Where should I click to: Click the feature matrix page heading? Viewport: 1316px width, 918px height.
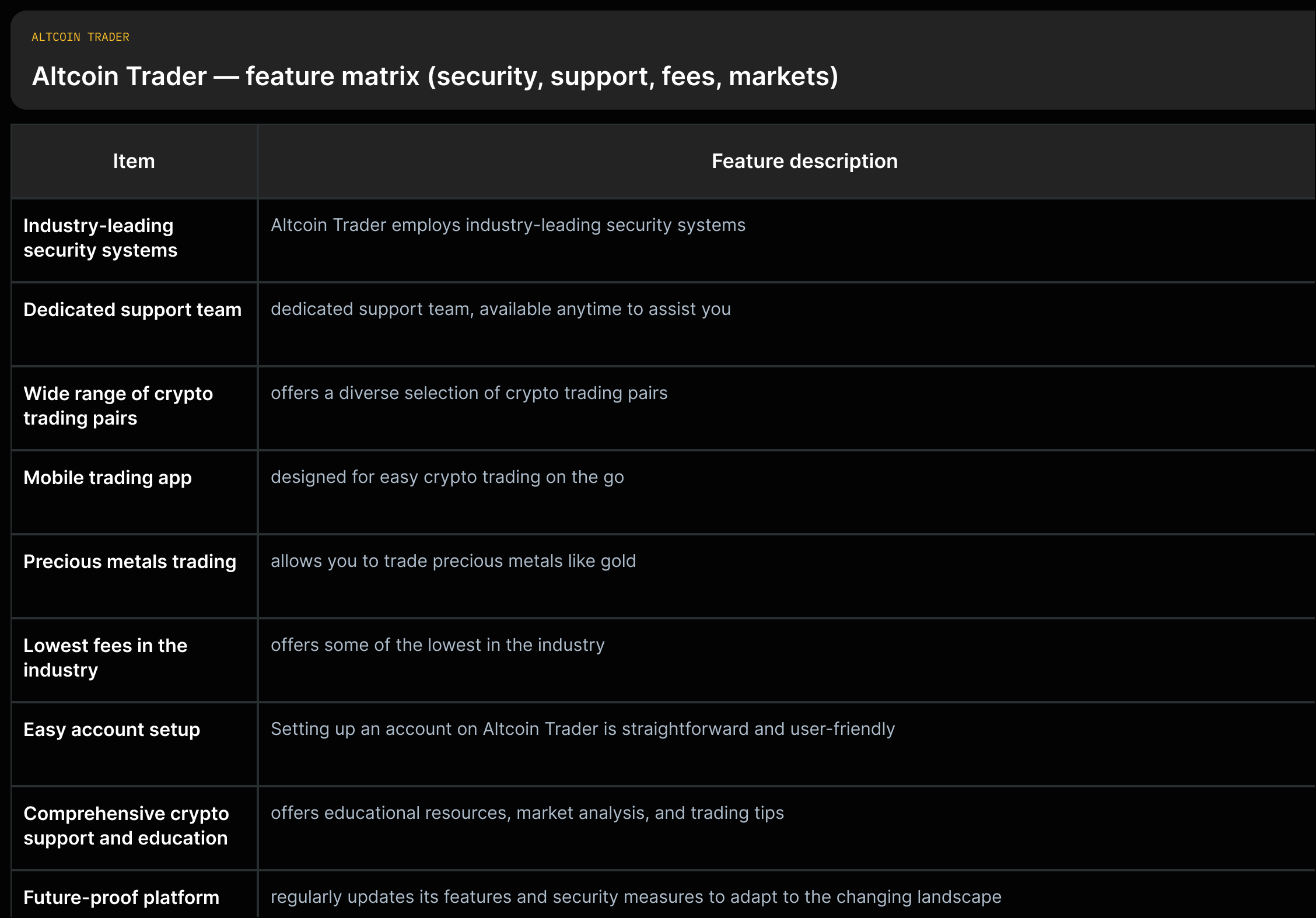(x=435, y=76)
